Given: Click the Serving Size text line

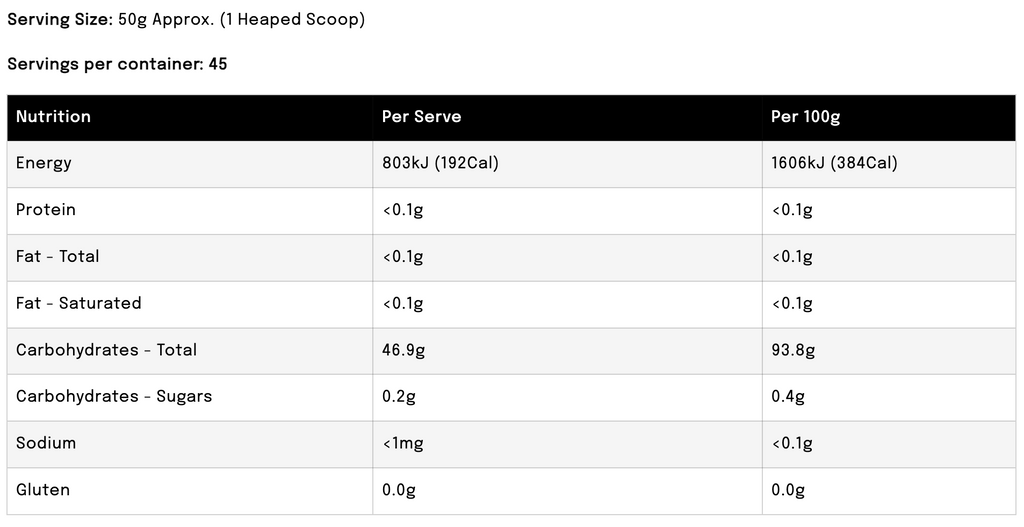Looking at the screenshot, I should pos(186,20).
